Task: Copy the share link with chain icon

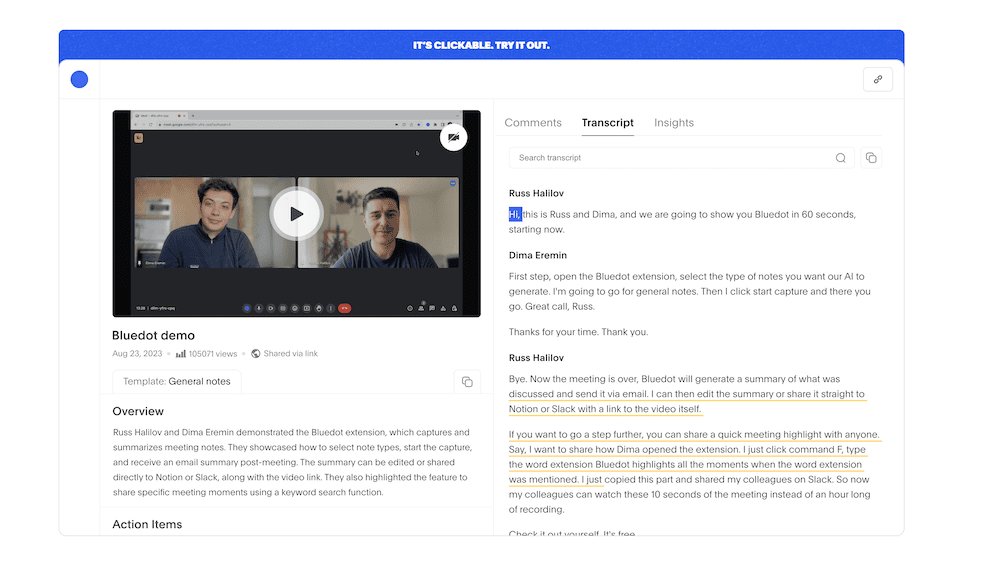Action: (878, 80)
